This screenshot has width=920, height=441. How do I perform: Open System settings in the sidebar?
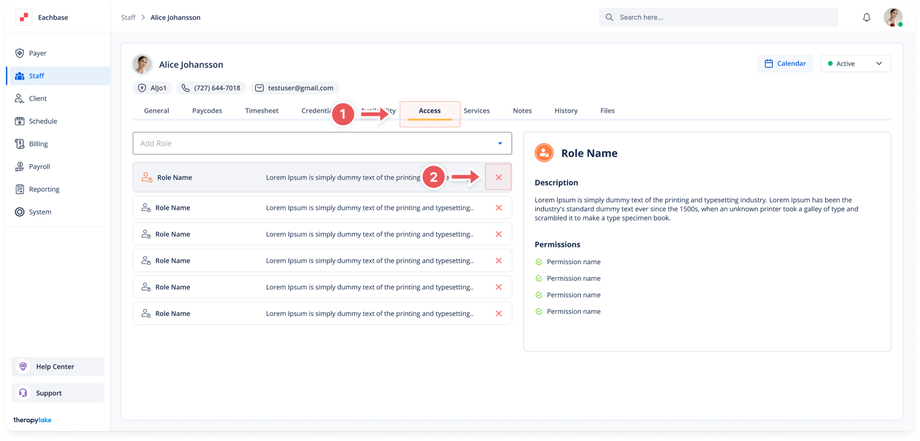pos(40,212)
